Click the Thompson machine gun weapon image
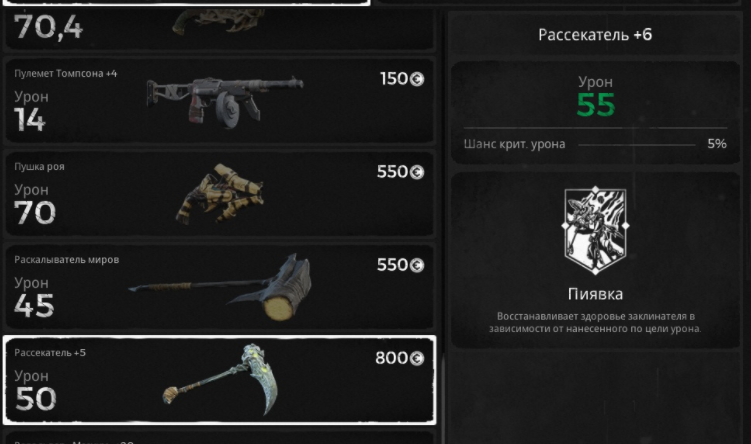The image size is (751, 444). pos(225,101)
